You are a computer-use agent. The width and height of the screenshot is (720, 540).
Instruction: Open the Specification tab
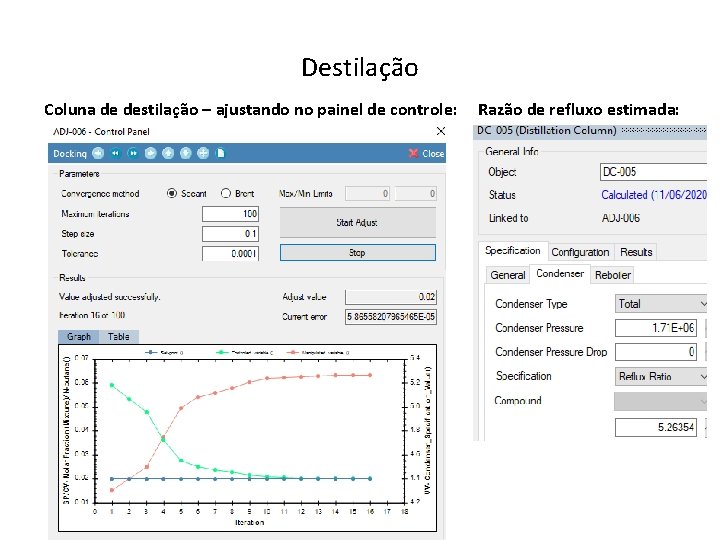(x=512, y=251)
